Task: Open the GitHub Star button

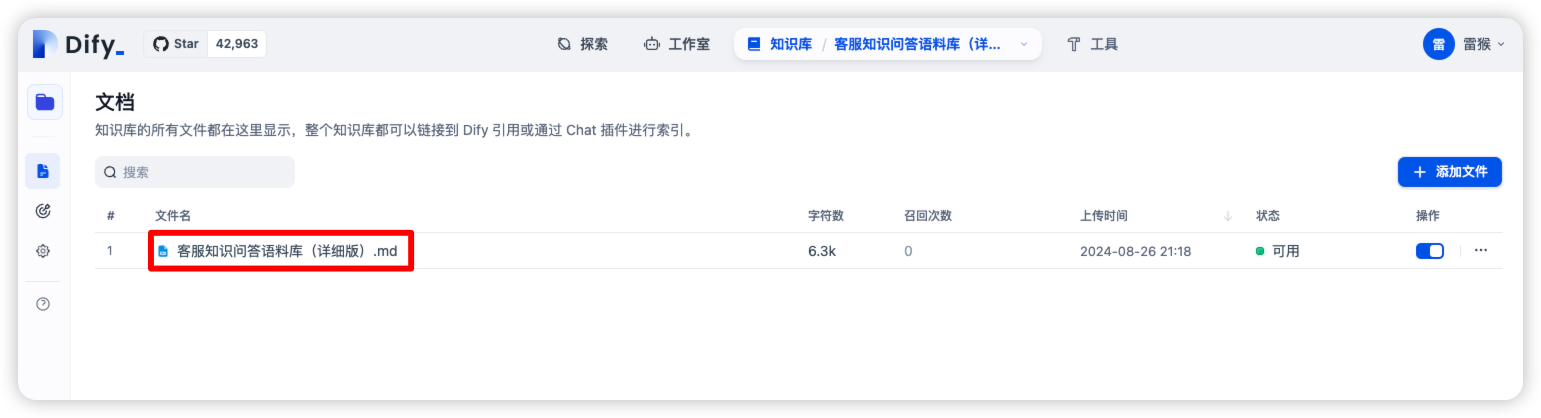Action: point(176,44)
